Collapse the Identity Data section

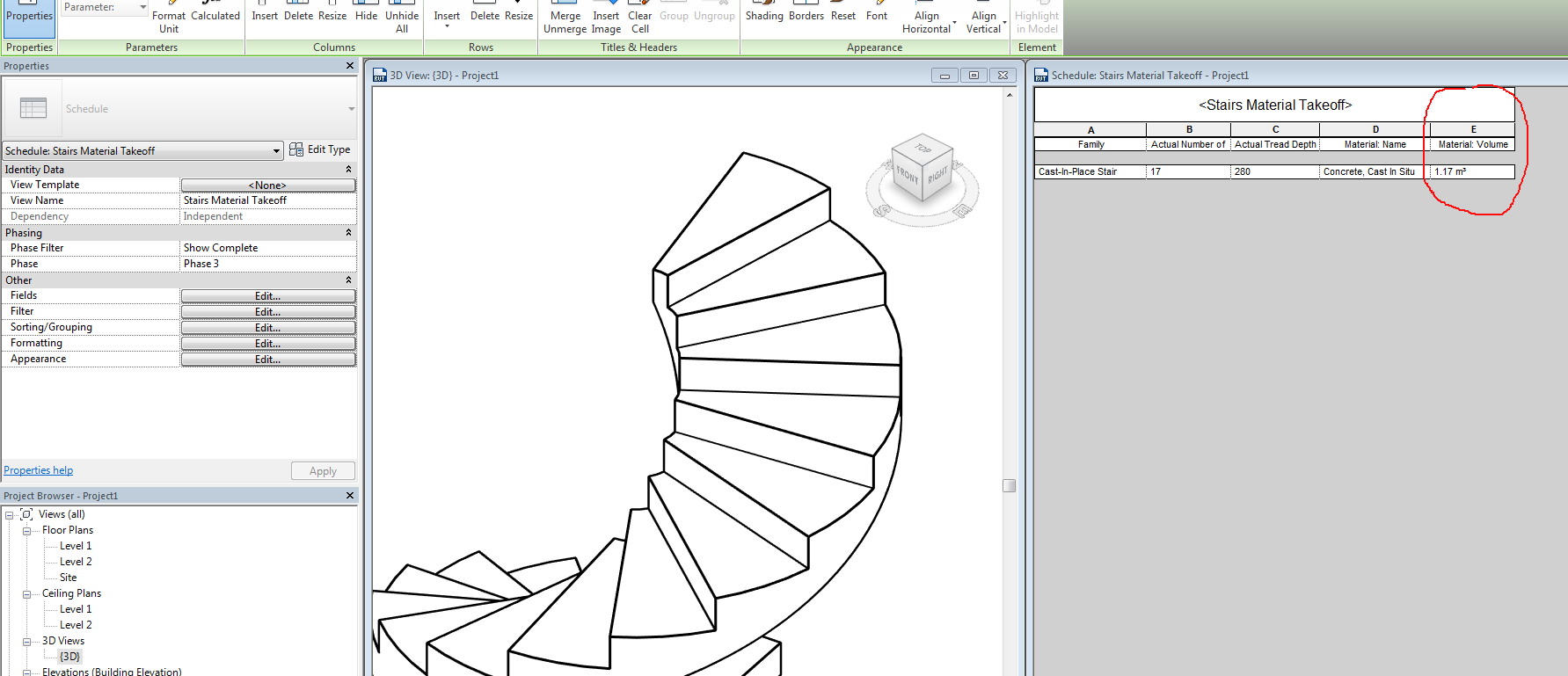click(x=348, y=169)
